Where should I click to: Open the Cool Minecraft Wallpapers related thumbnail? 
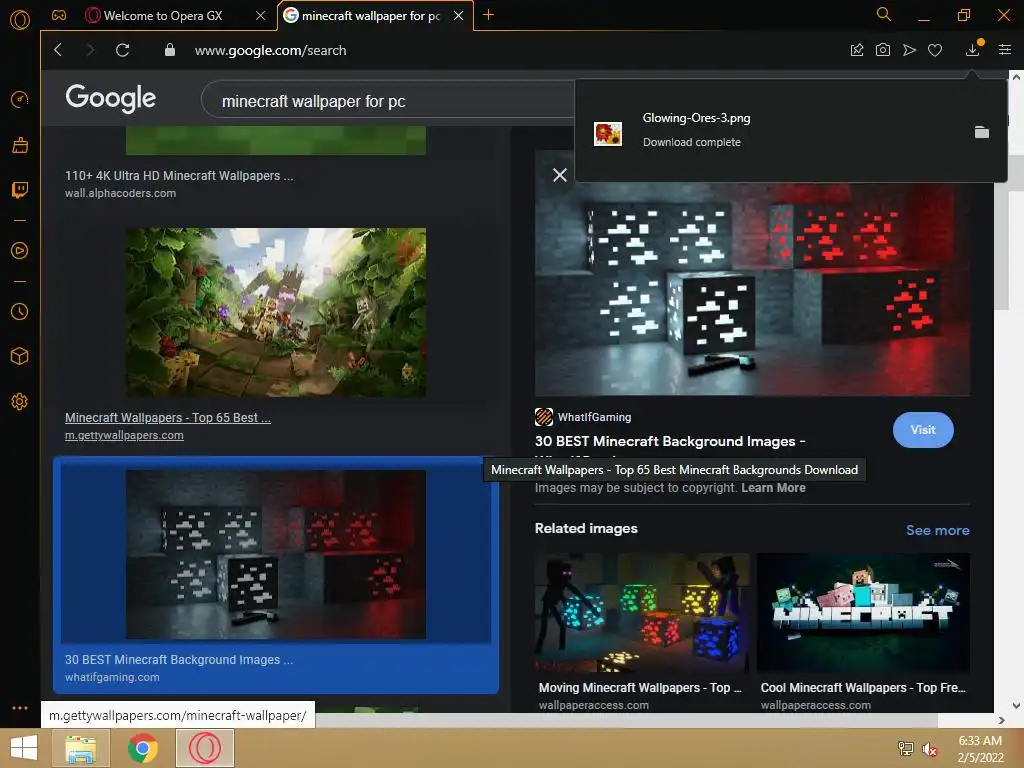(863, 613)
